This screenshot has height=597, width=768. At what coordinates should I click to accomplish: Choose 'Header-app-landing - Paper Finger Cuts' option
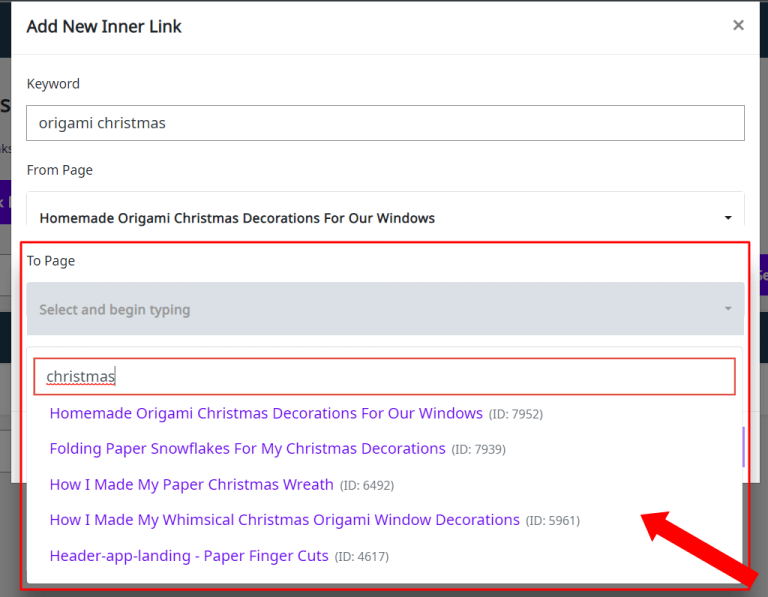(189, 556)
